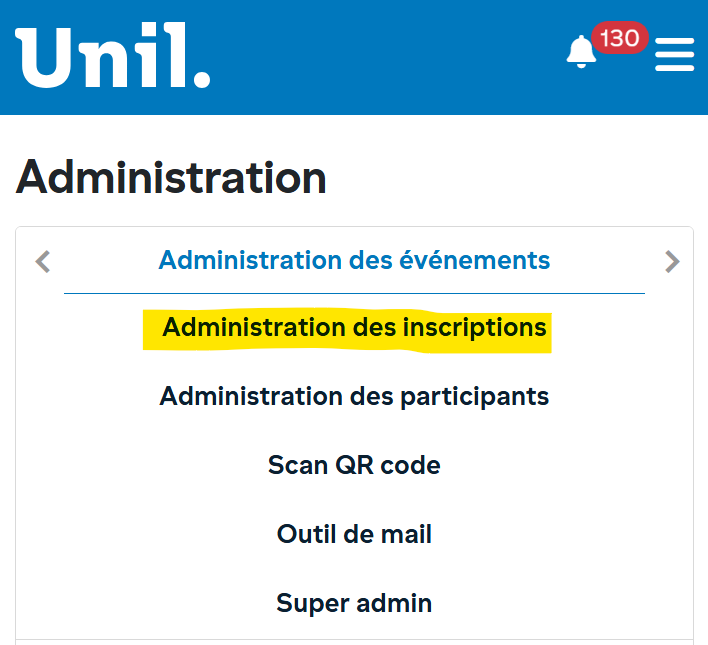Open the Scan QR code tool

354,465
